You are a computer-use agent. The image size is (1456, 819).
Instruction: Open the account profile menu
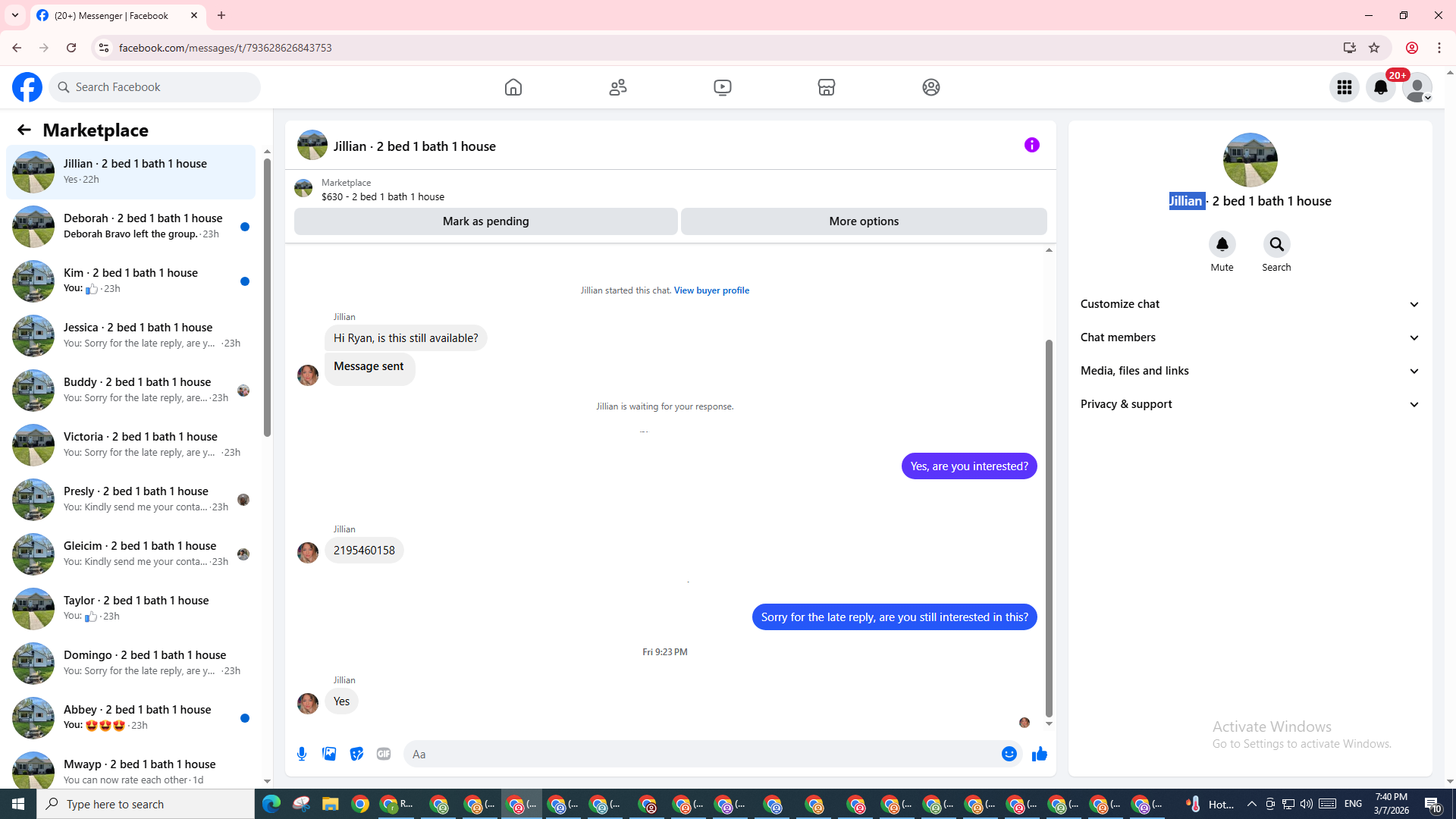click(x=1417, y=87)
